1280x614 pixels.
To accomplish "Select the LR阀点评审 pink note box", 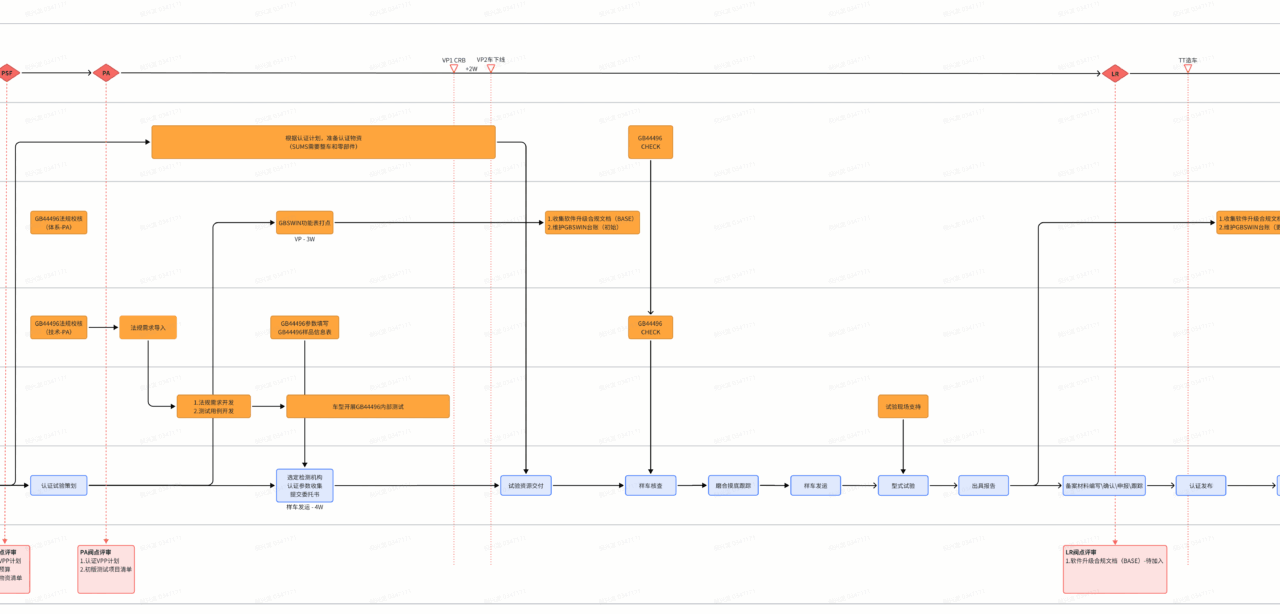I will tap(1115, 568).
